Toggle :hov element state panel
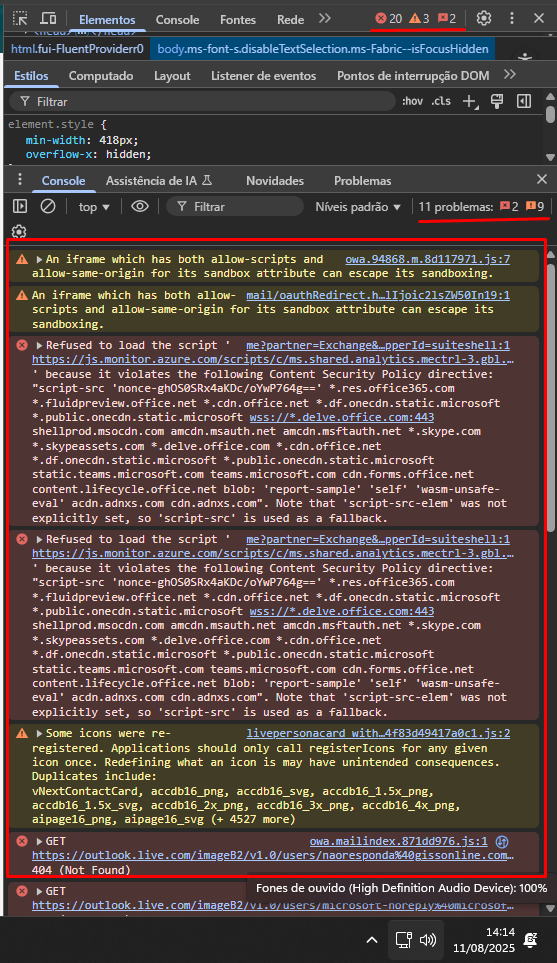 413,101
